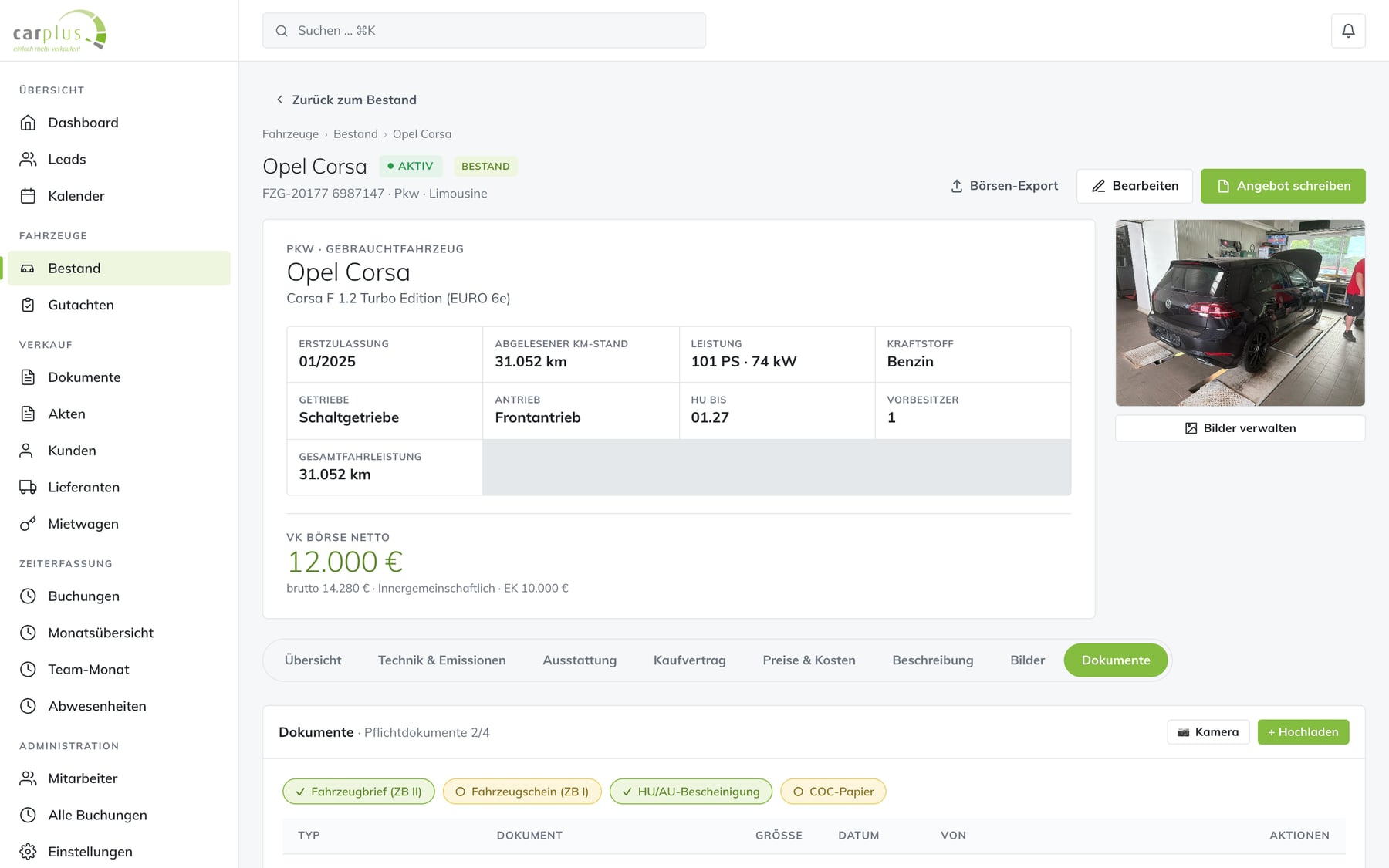Toggle Fahrzeugbrief (ZB II) document chip
The image size is (1389, 868).
359,792
